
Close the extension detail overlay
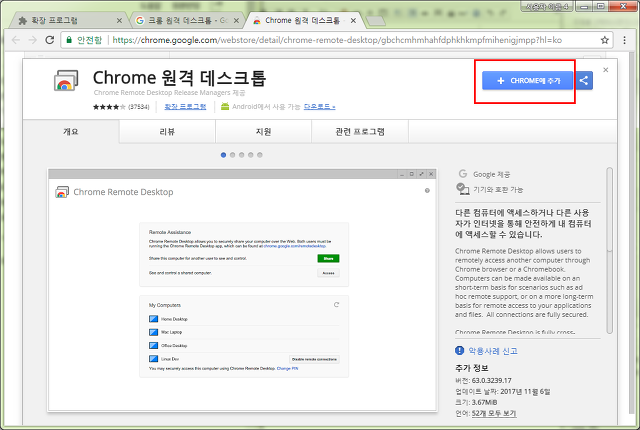(x=606, y=70)
